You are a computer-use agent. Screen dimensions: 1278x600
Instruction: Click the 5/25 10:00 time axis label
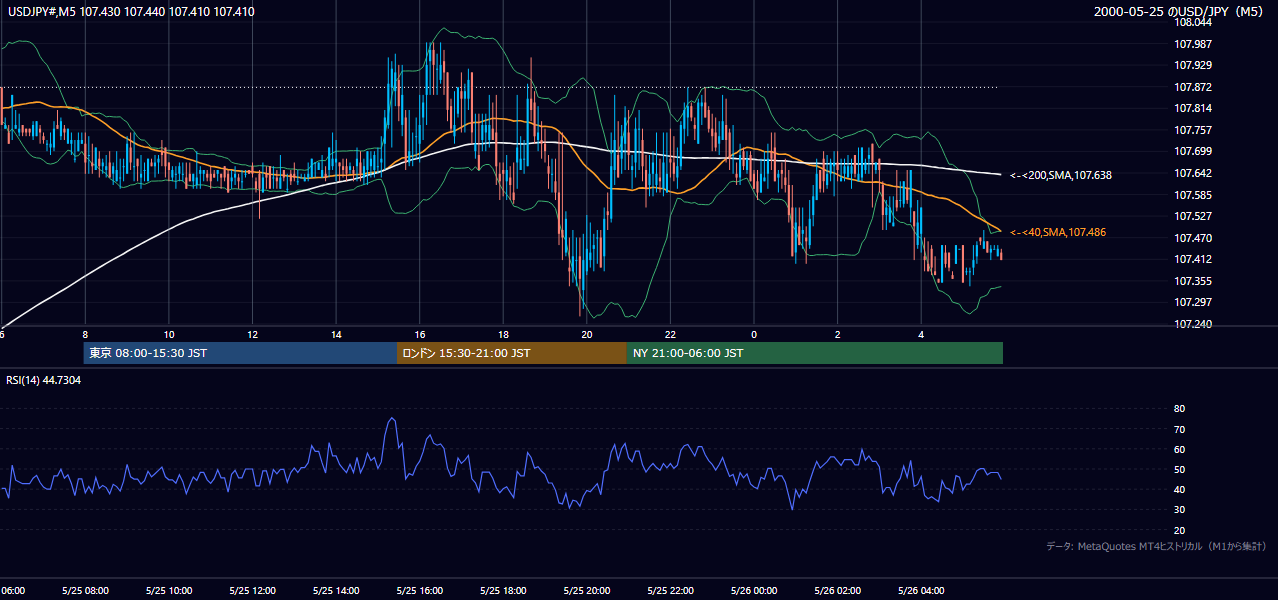click(169, 590)
